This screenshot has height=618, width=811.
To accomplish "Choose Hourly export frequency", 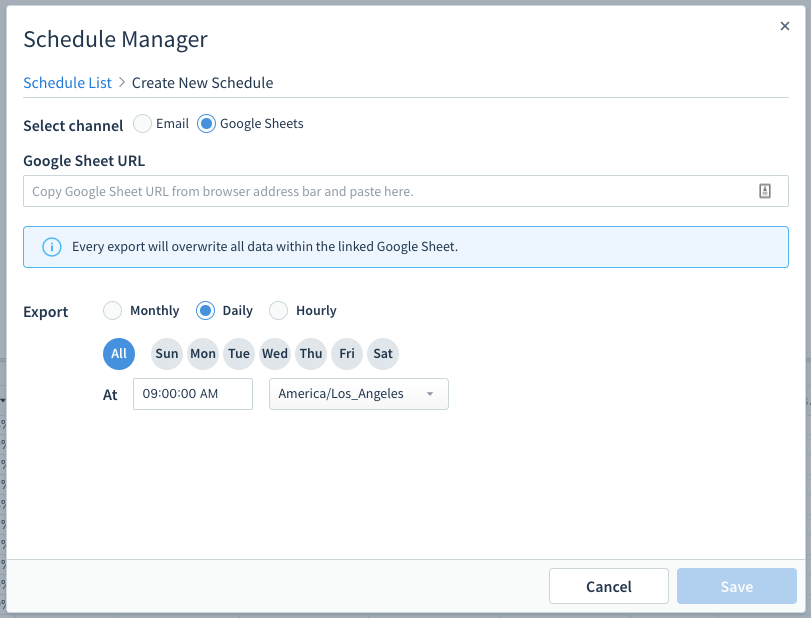I will tap(278, 311).
